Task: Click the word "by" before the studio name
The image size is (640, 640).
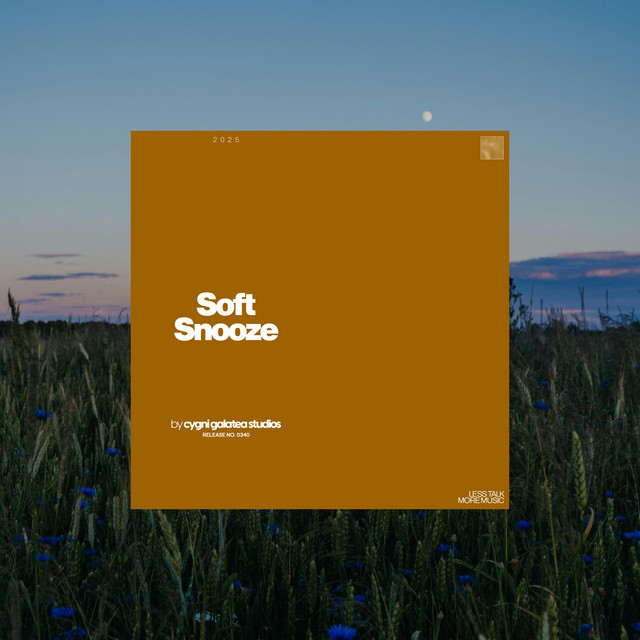Action: pyautogui.click(x=176, y=424)
